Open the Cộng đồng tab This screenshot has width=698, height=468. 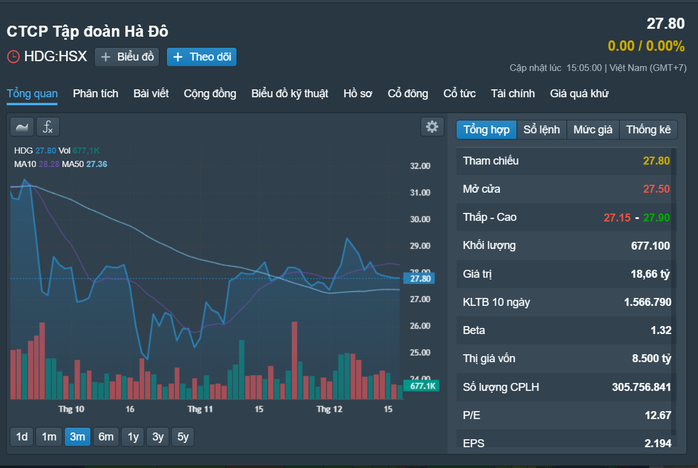(210, 94)
